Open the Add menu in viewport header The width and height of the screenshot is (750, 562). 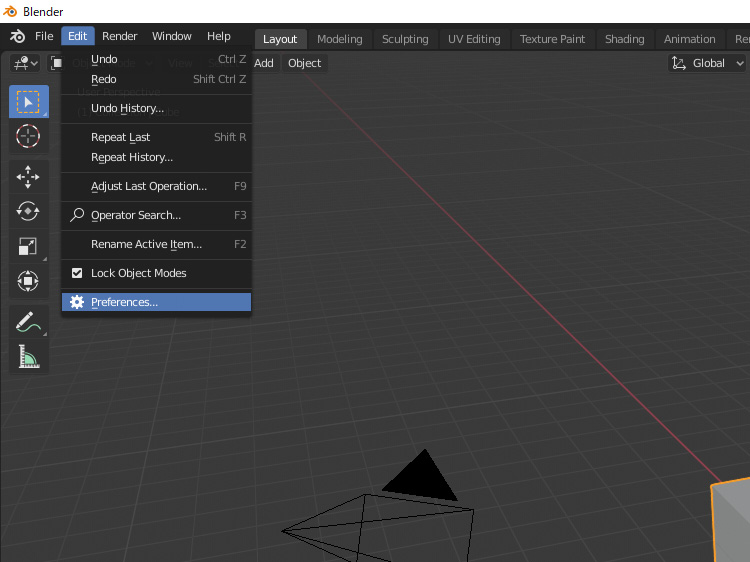click(x=264, y=63)
